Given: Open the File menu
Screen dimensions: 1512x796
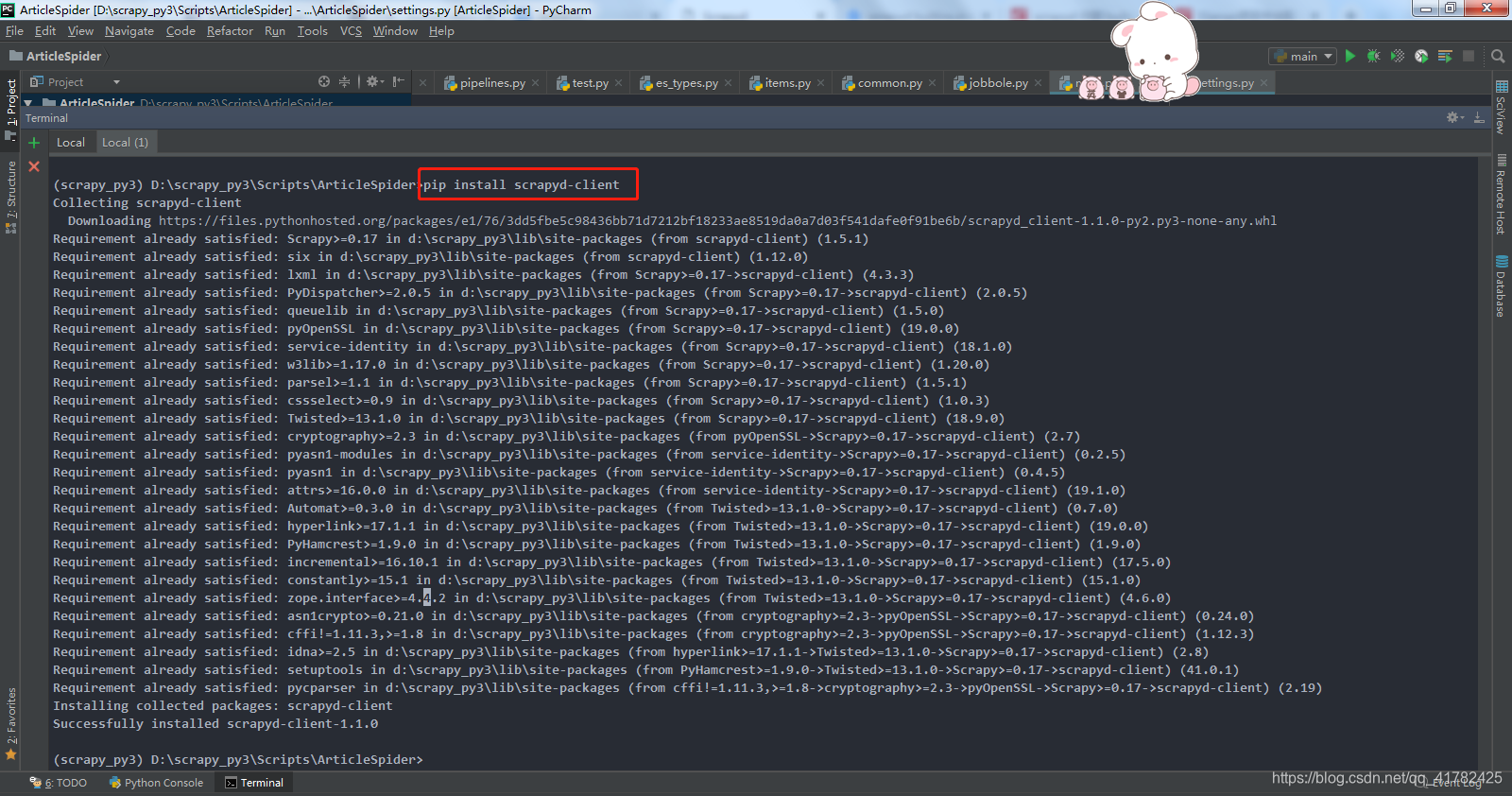Looking at the screenshot, I should pos(14,31).
